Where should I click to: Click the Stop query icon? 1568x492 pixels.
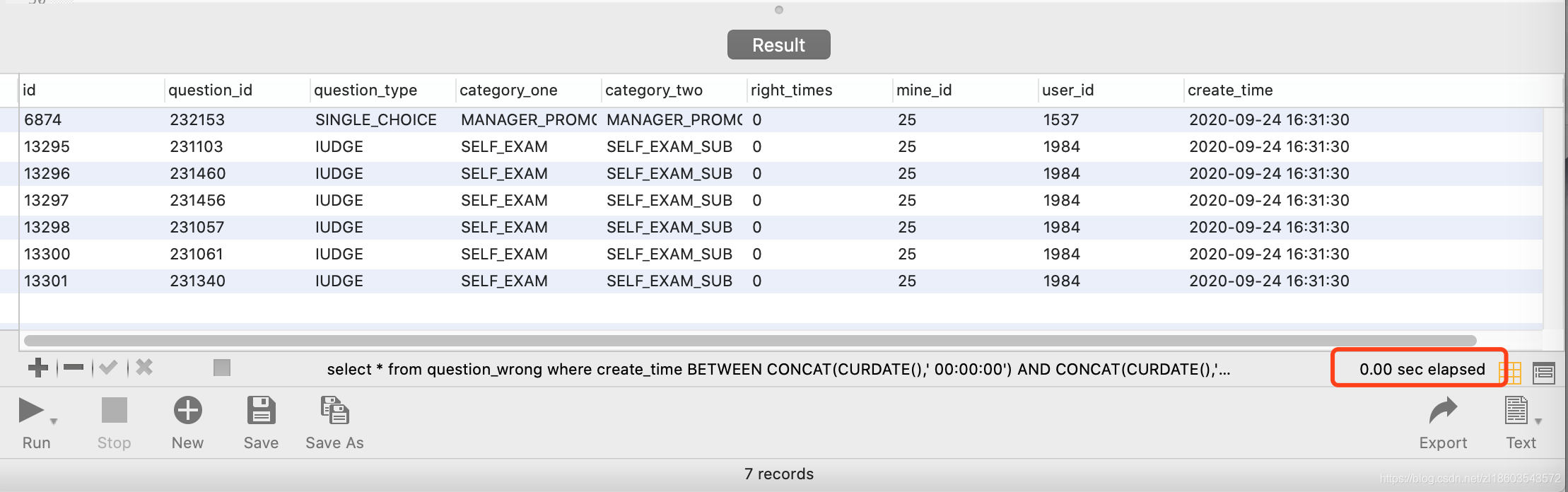coord(114,411)
